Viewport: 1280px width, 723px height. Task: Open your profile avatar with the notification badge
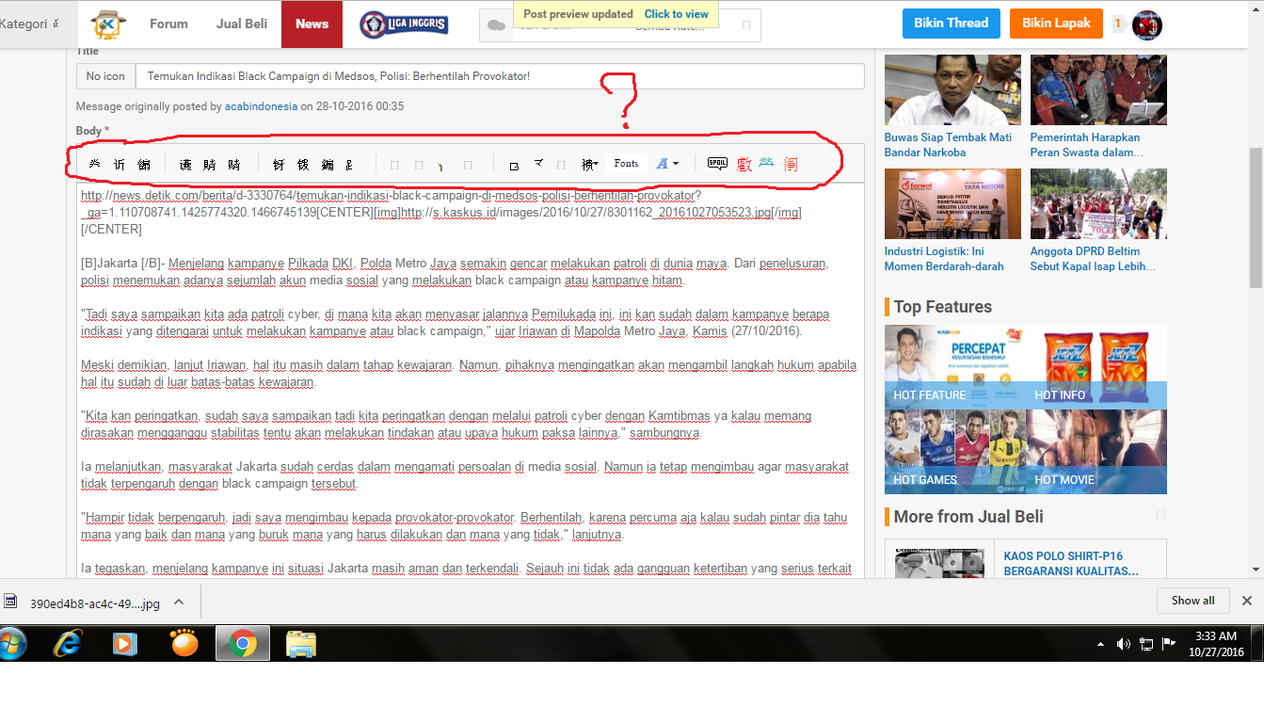click(1147, 23)
